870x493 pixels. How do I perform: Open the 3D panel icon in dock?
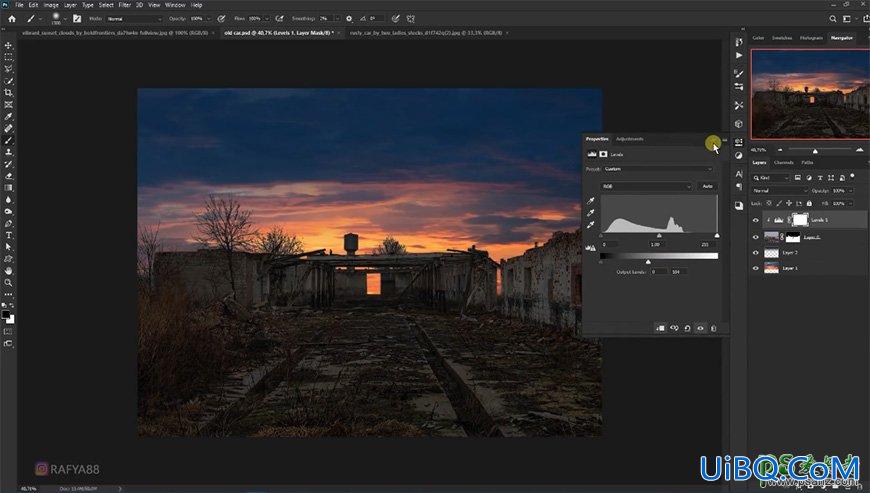coord(739,124)
